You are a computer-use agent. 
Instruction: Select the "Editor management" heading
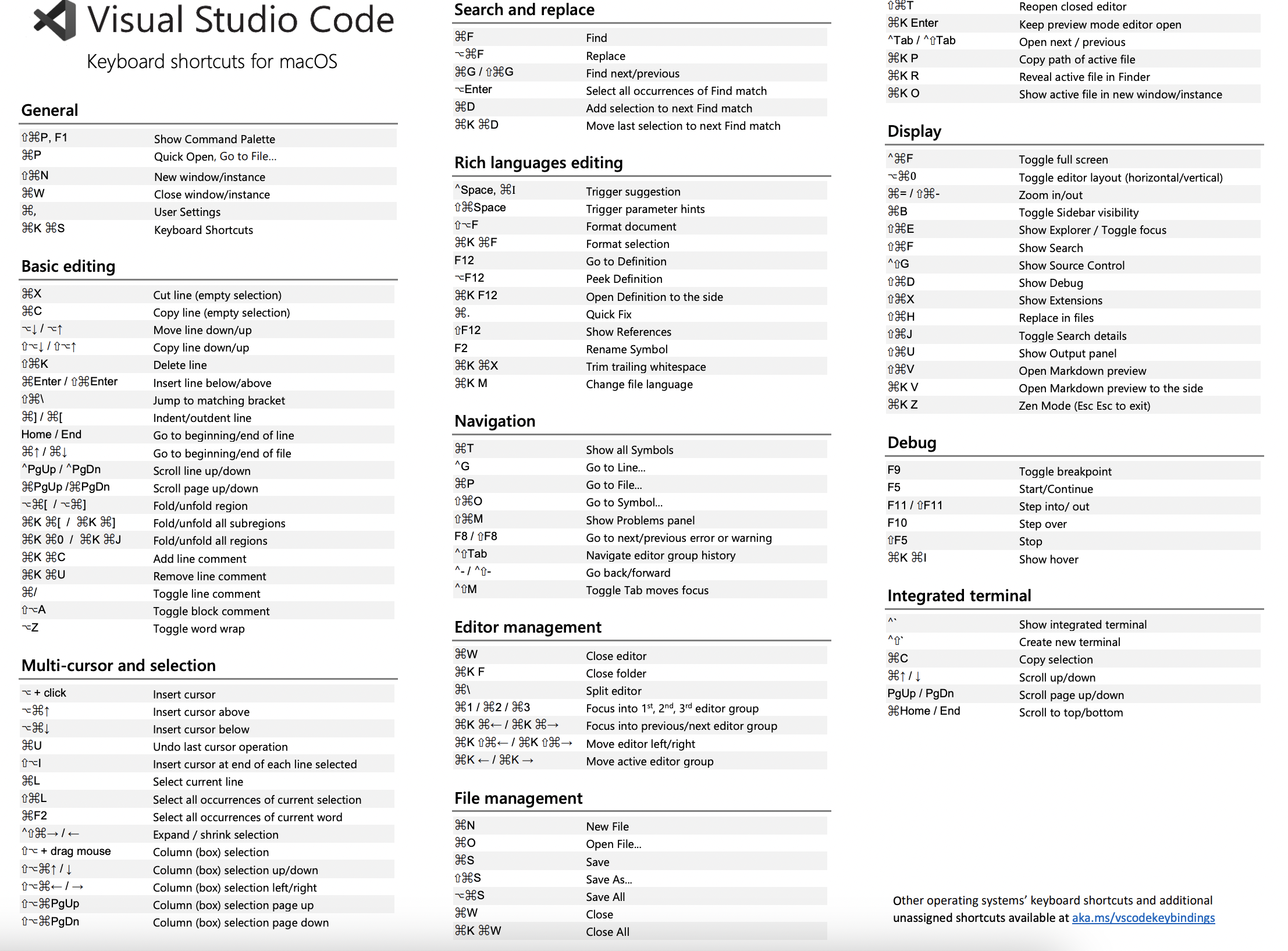click(528, 627)
